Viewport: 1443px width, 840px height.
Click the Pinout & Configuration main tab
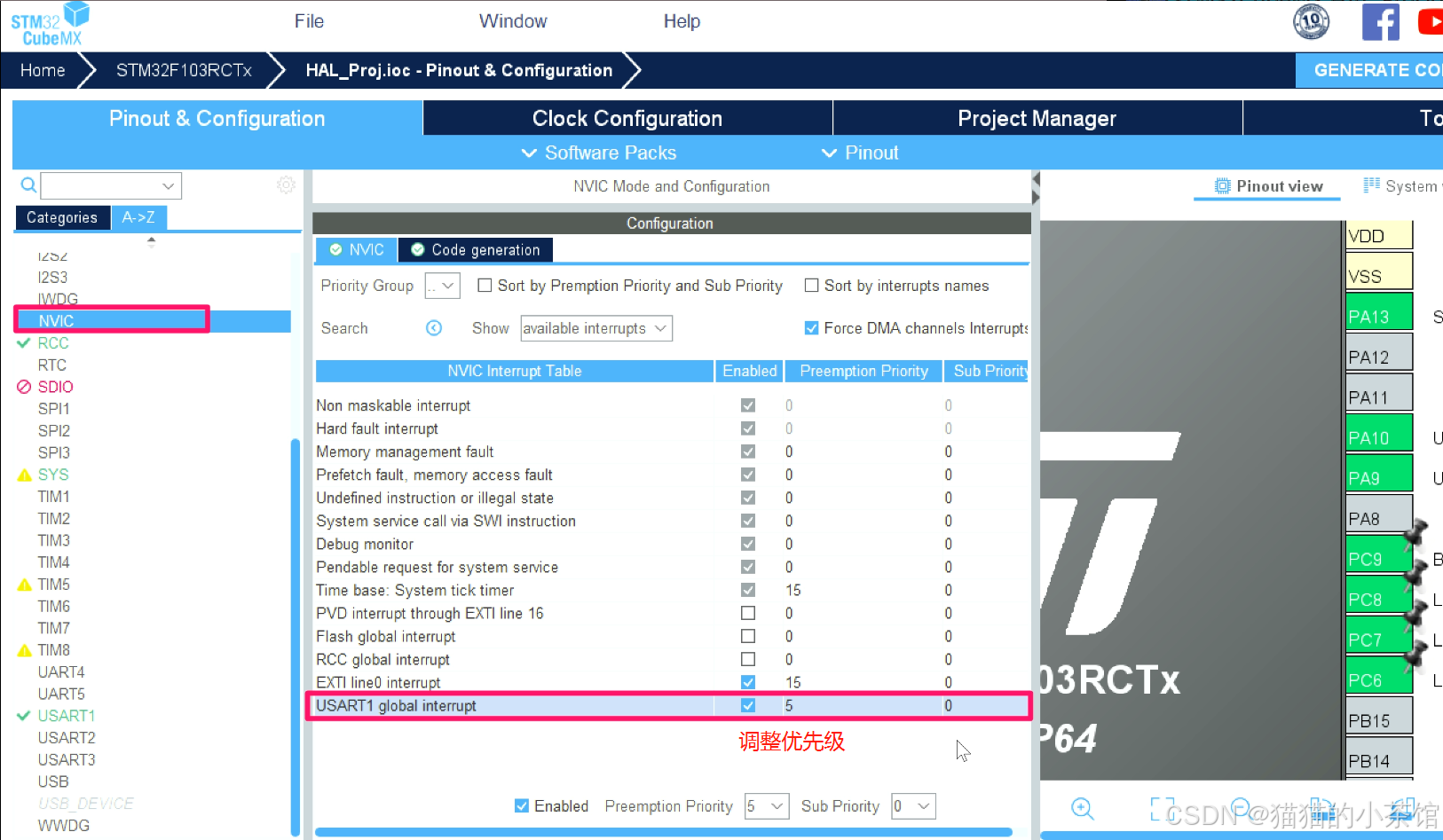point(217,118)
